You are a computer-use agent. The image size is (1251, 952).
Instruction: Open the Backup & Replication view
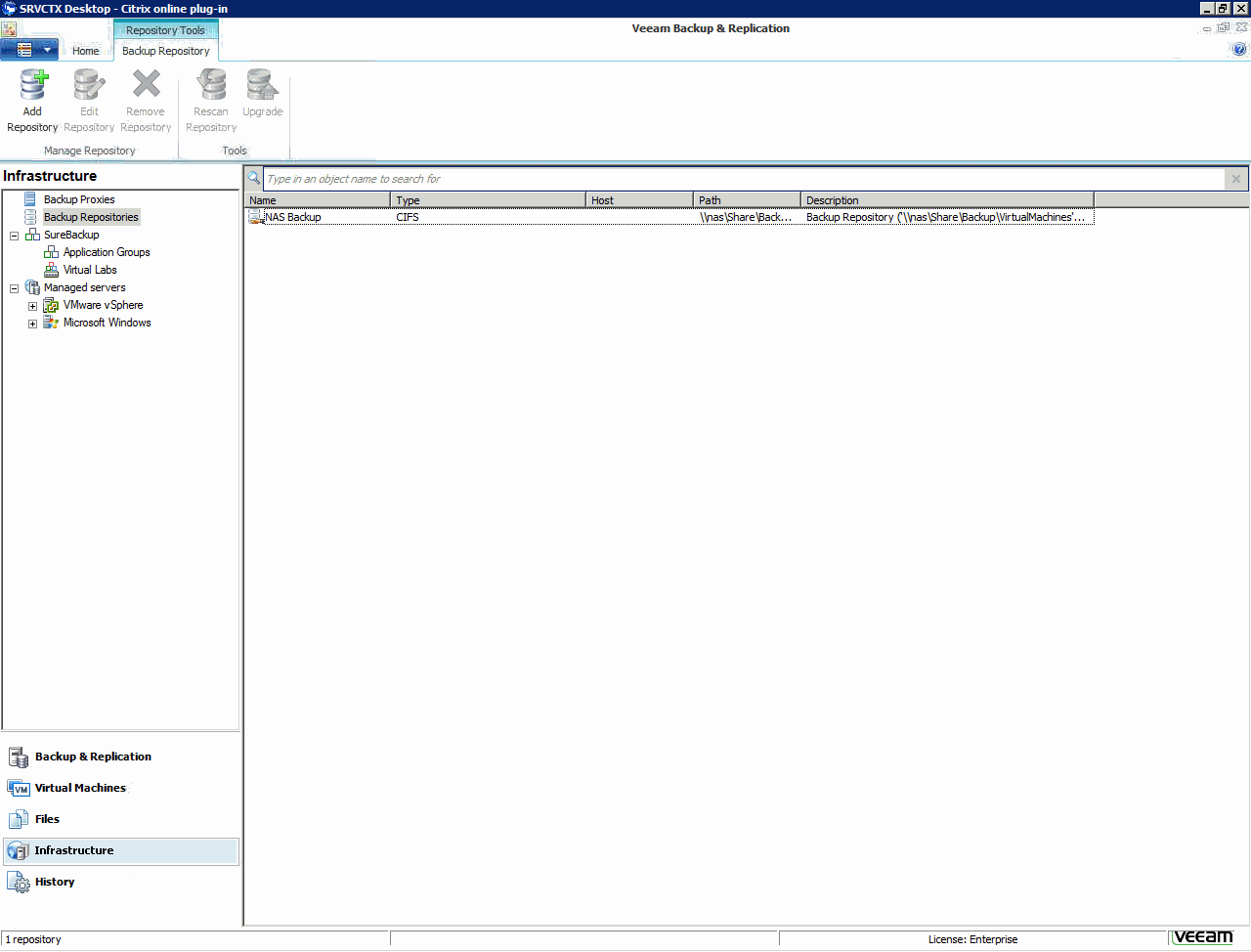pos(93,757)
